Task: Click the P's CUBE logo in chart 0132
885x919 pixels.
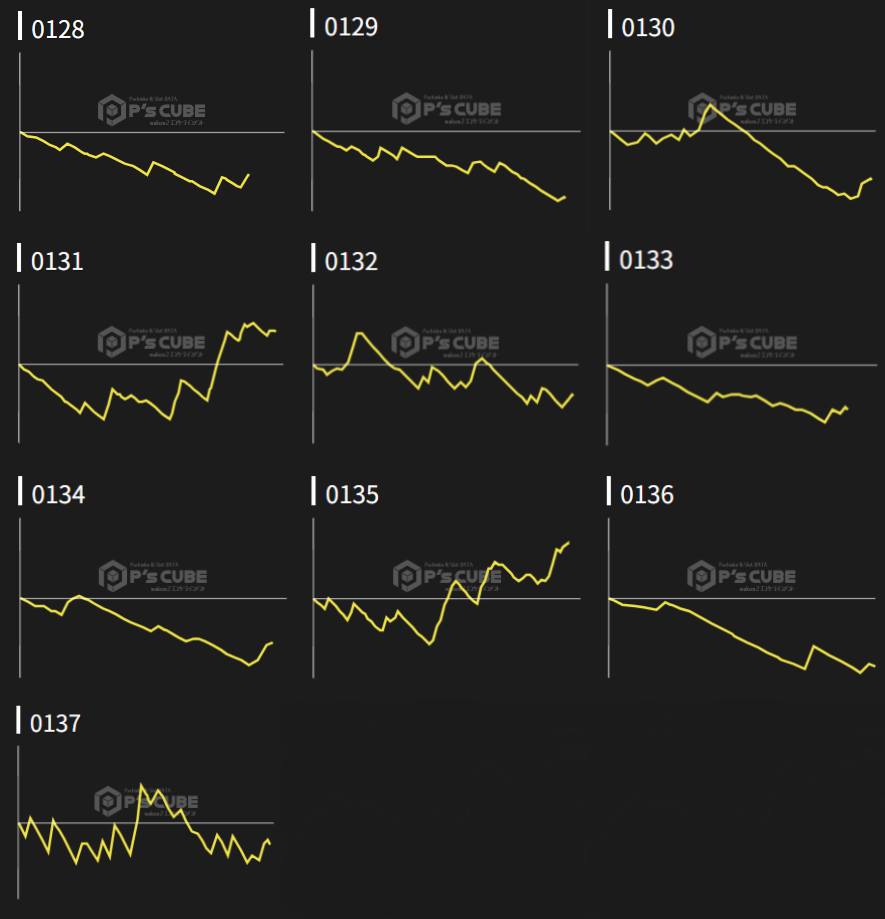Action: click(446, 342)
